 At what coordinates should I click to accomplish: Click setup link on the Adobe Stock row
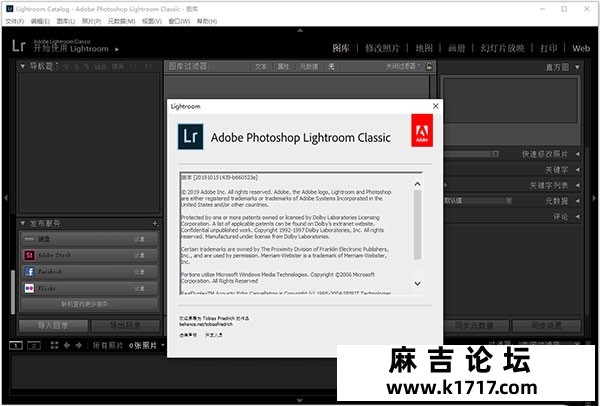[x=139, y=255]
